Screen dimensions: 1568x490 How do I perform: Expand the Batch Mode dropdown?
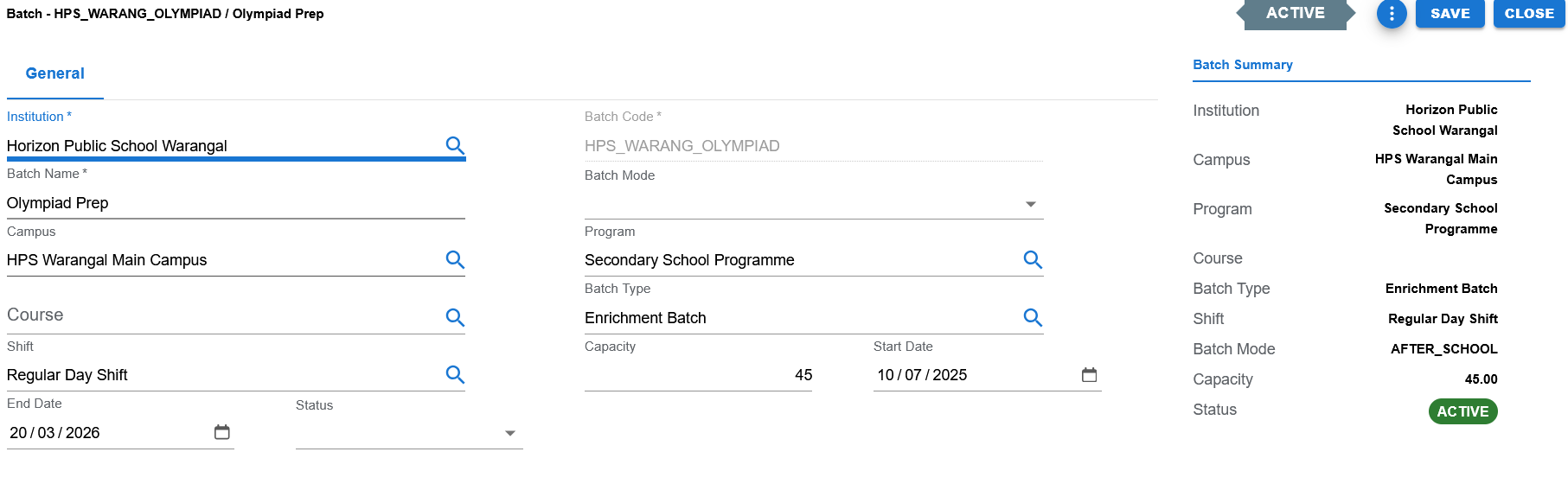814,204
